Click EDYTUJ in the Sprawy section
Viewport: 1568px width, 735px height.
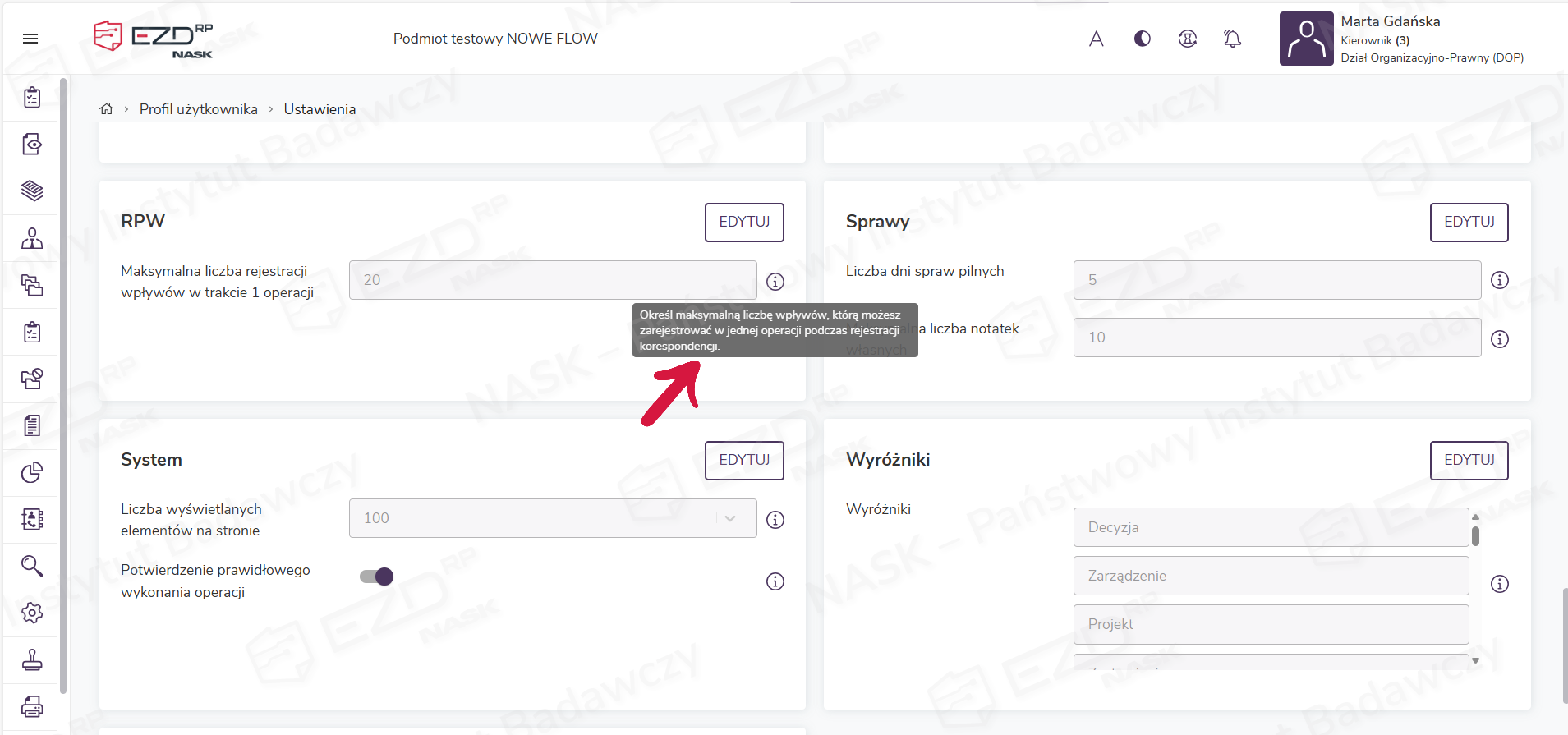1469,222
